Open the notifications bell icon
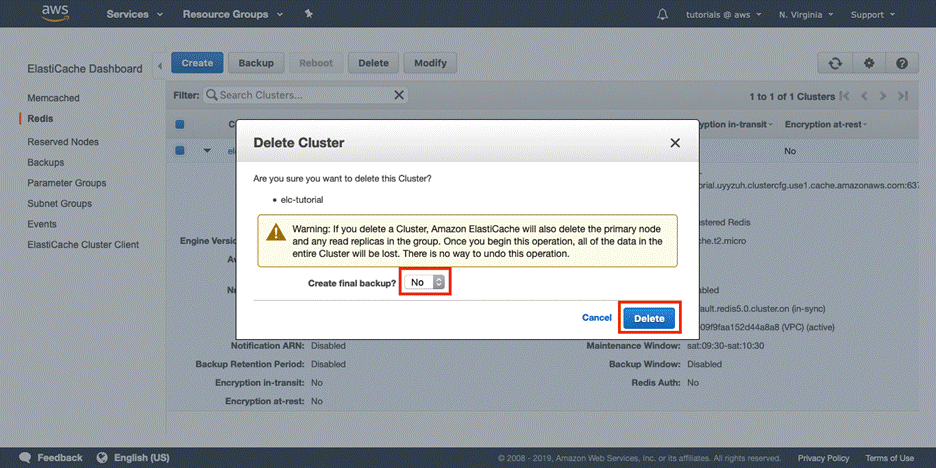The height and width of the screenshot is (468, 936). (x=662, y=15)
